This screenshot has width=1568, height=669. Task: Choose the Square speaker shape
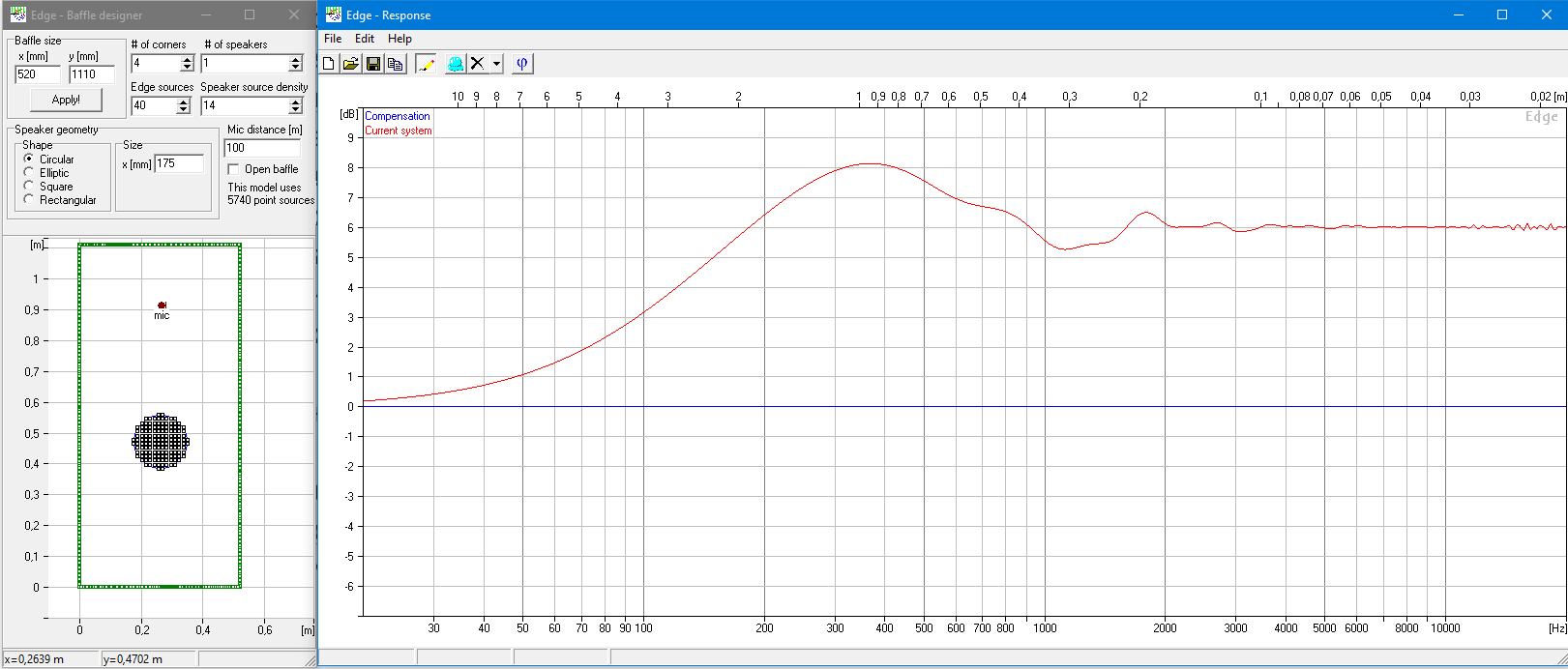click(29, 186)
